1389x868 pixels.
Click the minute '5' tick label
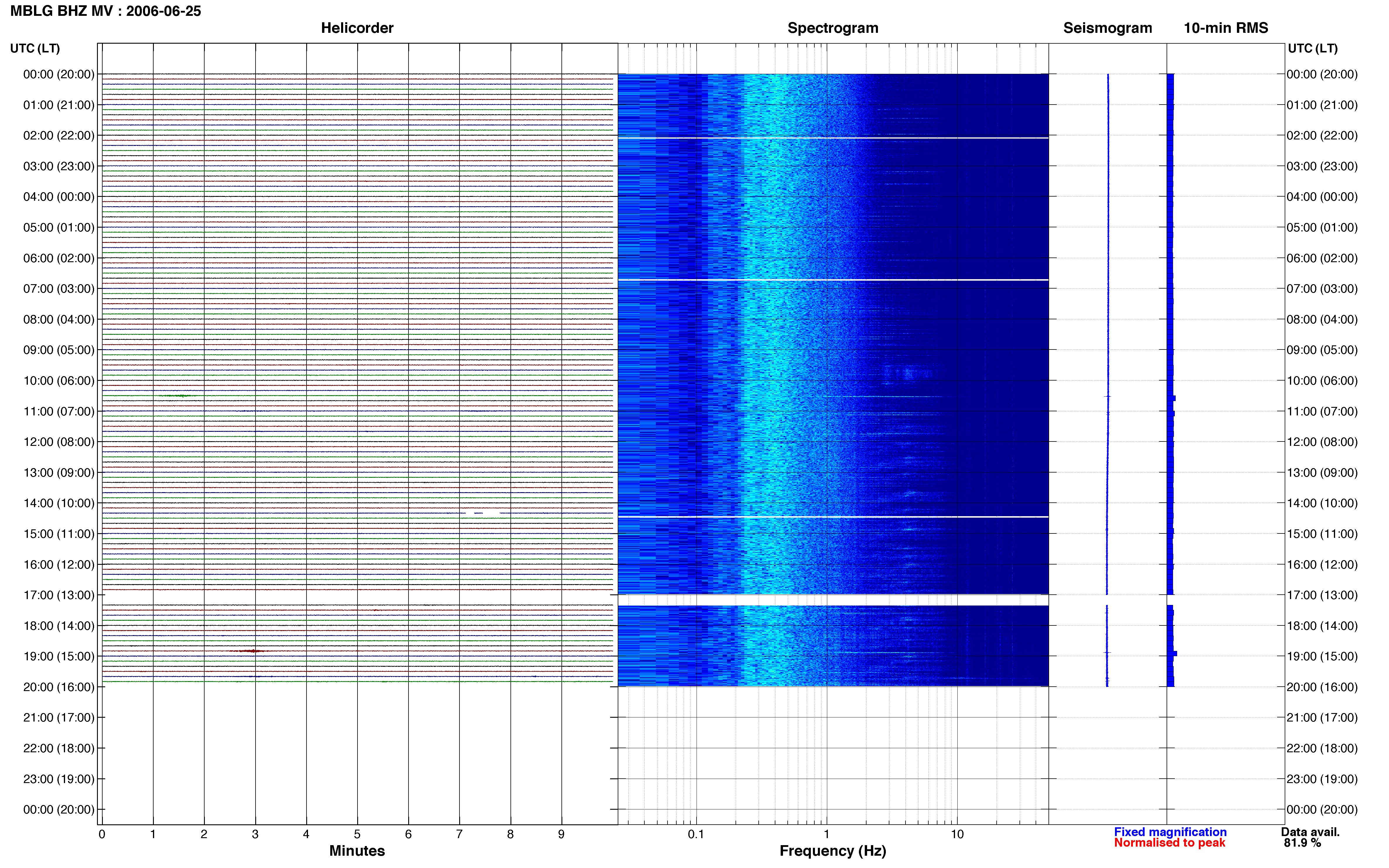(357, 834)
